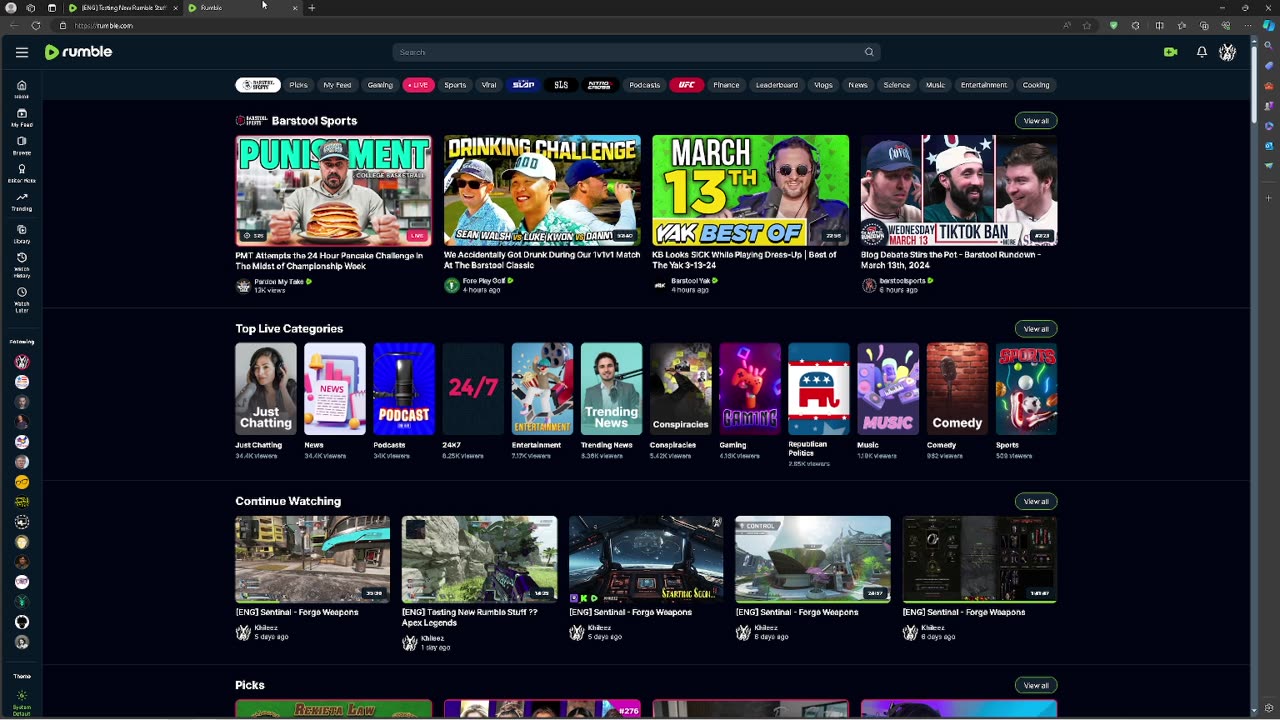Open the Conspiracies category card

(x=681, y=389)
